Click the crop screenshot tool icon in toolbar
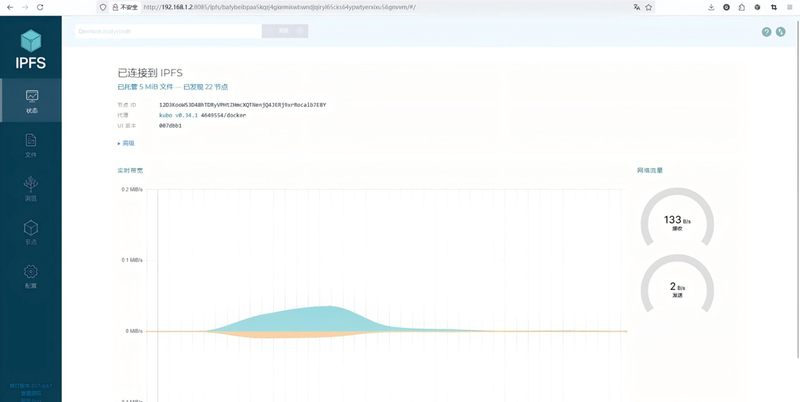 click(x=773, y=7)
